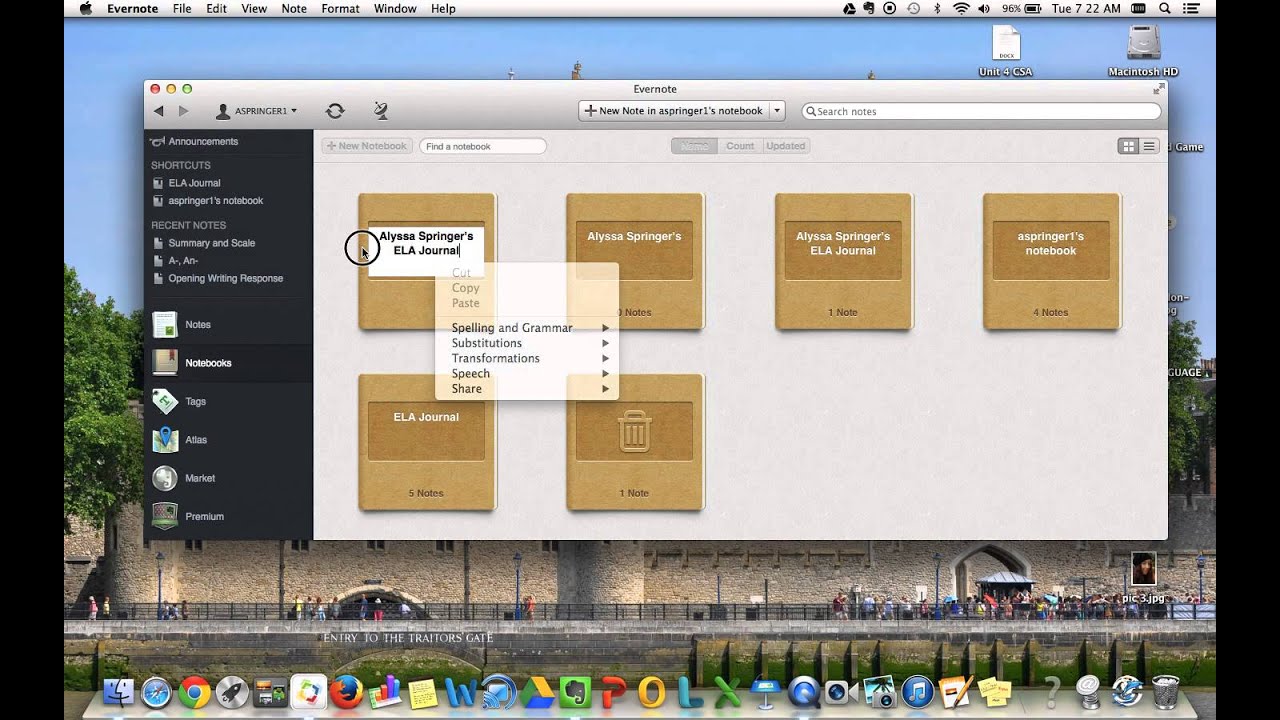Expand the Speech submenu

coord(527,374)
